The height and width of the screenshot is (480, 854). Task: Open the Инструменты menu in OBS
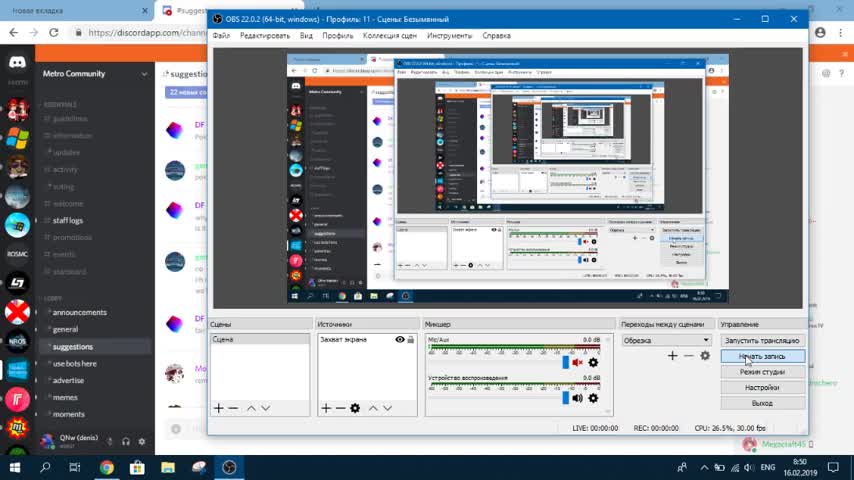click(449, 35)
